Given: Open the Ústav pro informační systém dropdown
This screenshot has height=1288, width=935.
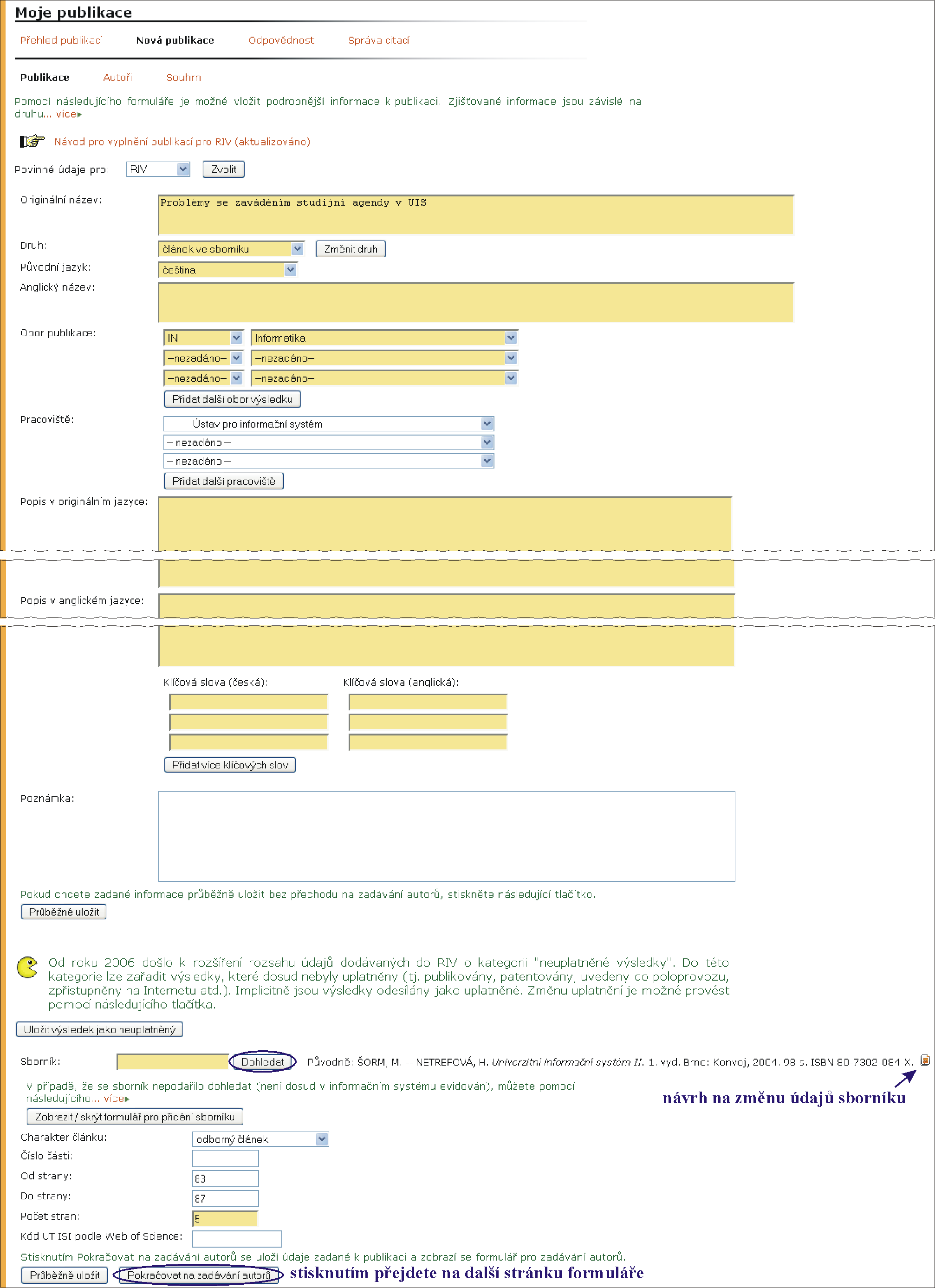Looking at the screenshot, I should pos(329,423).
